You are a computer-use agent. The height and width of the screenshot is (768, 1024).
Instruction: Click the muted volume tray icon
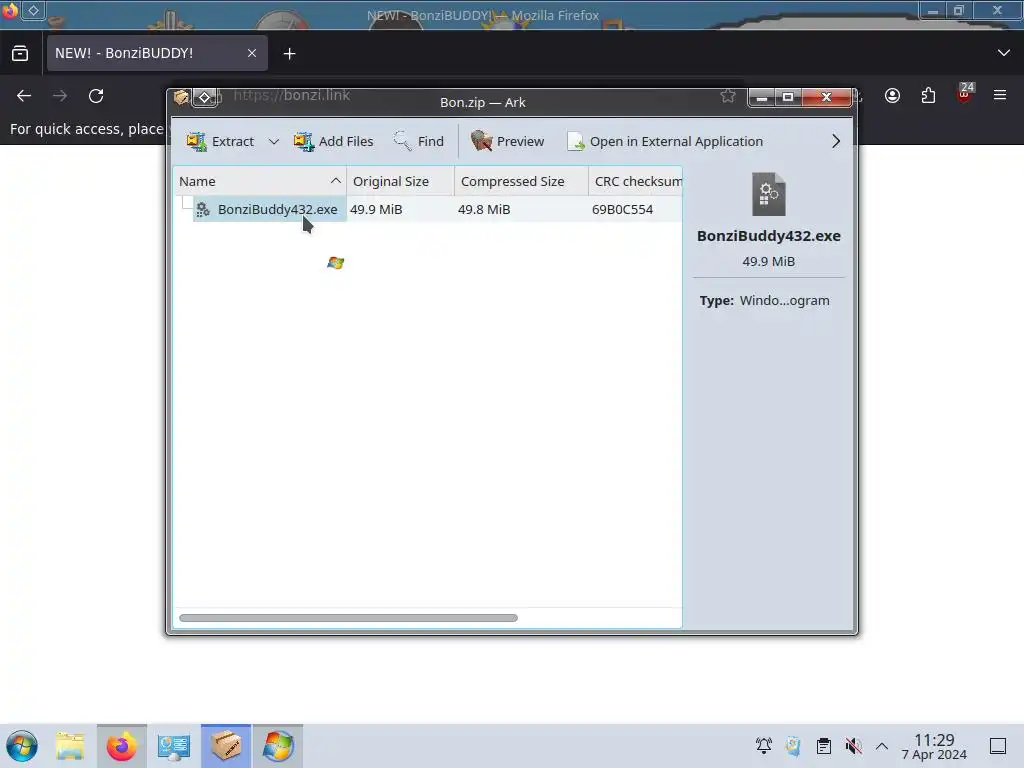[853, 746]
